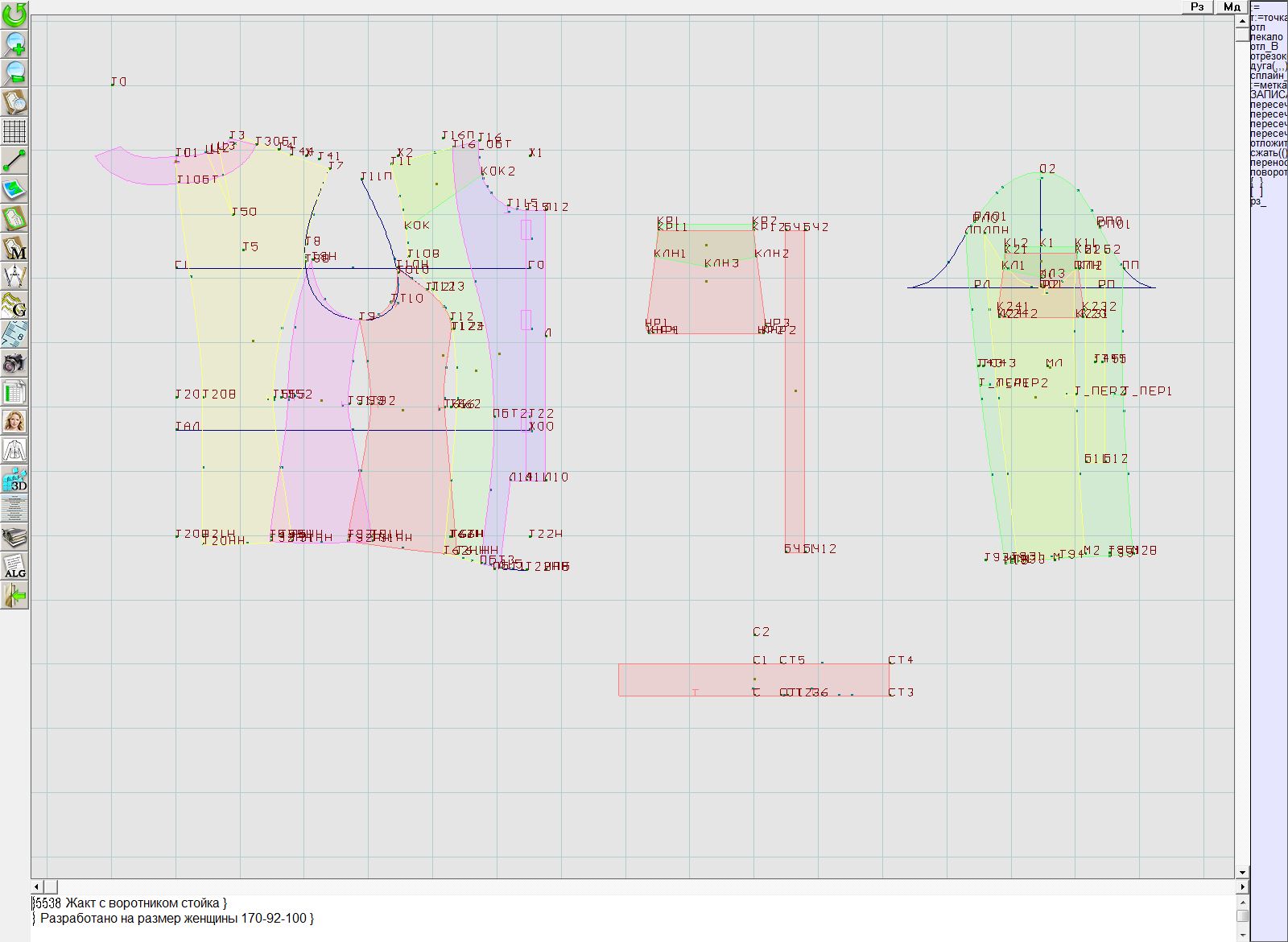Click the camera snapshot icon
Image resolution: width=1288 pixels, height=942 pixels.
(14, 364)
